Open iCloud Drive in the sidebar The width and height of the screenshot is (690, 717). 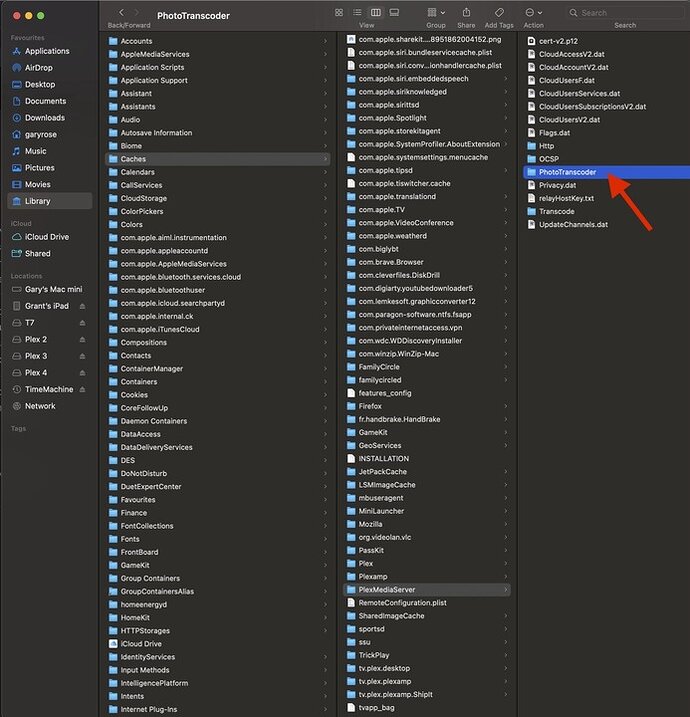click(49, 237)
